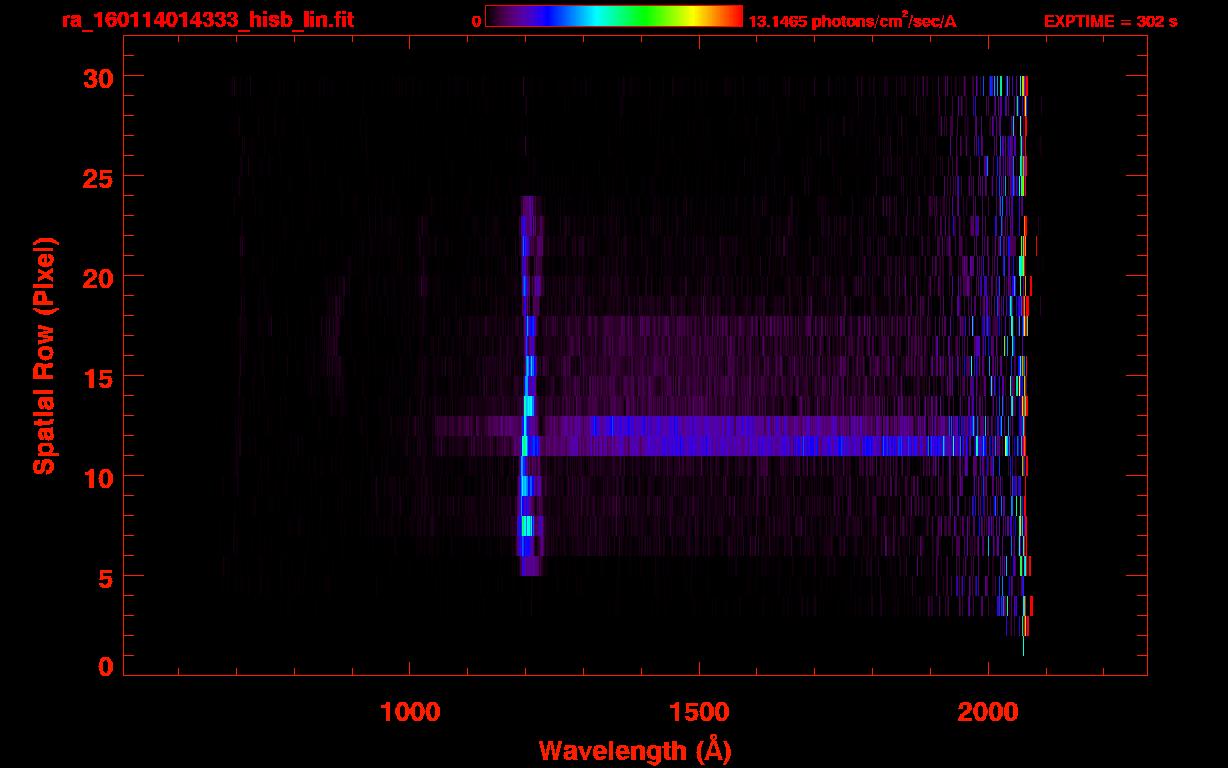Click the x-axis tick label 1000
Screen dimensions: 1228x768
[410, 712]
